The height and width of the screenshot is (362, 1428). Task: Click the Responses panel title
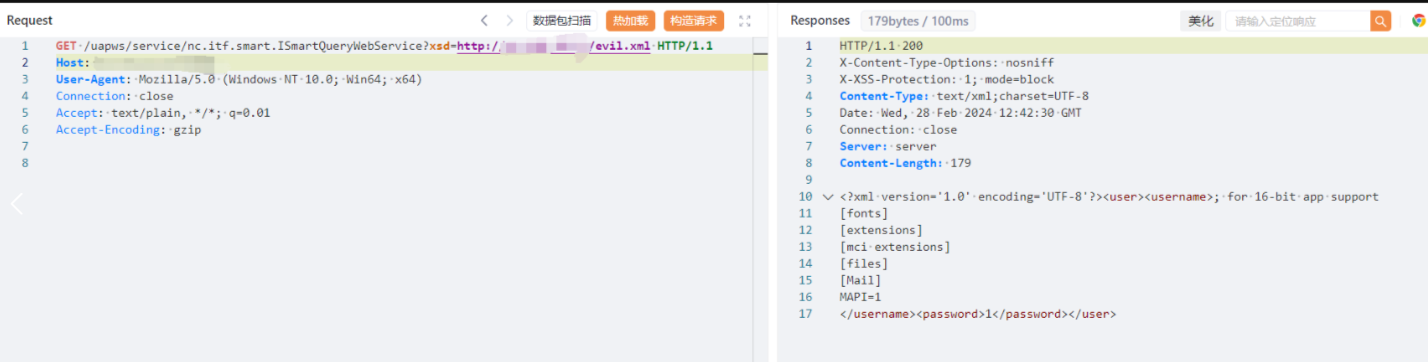pos(820,21)
